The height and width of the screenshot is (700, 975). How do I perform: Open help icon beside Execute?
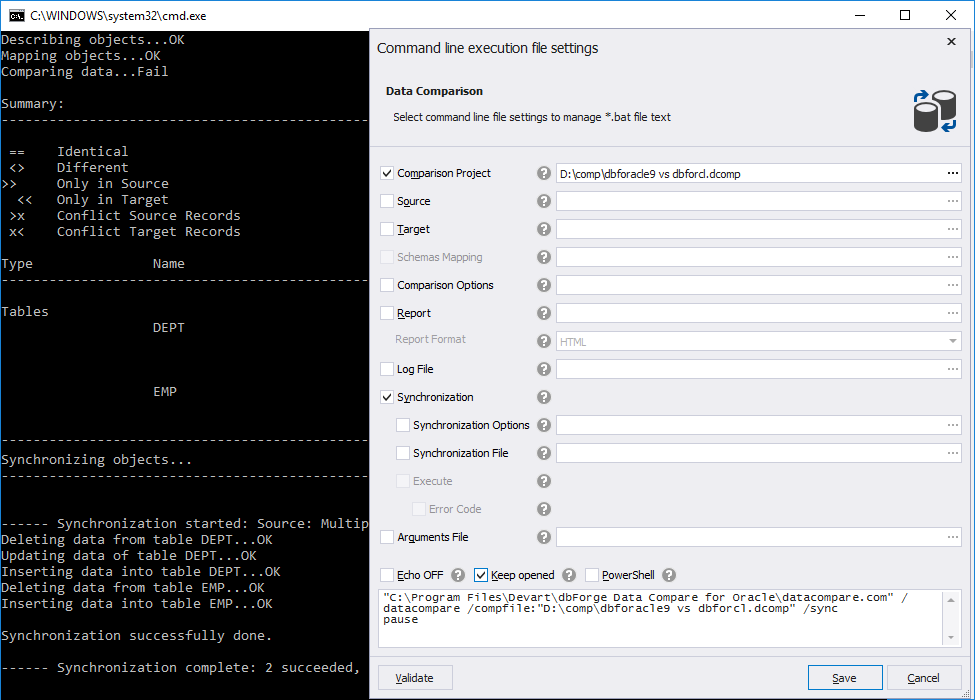coord(543,481)
